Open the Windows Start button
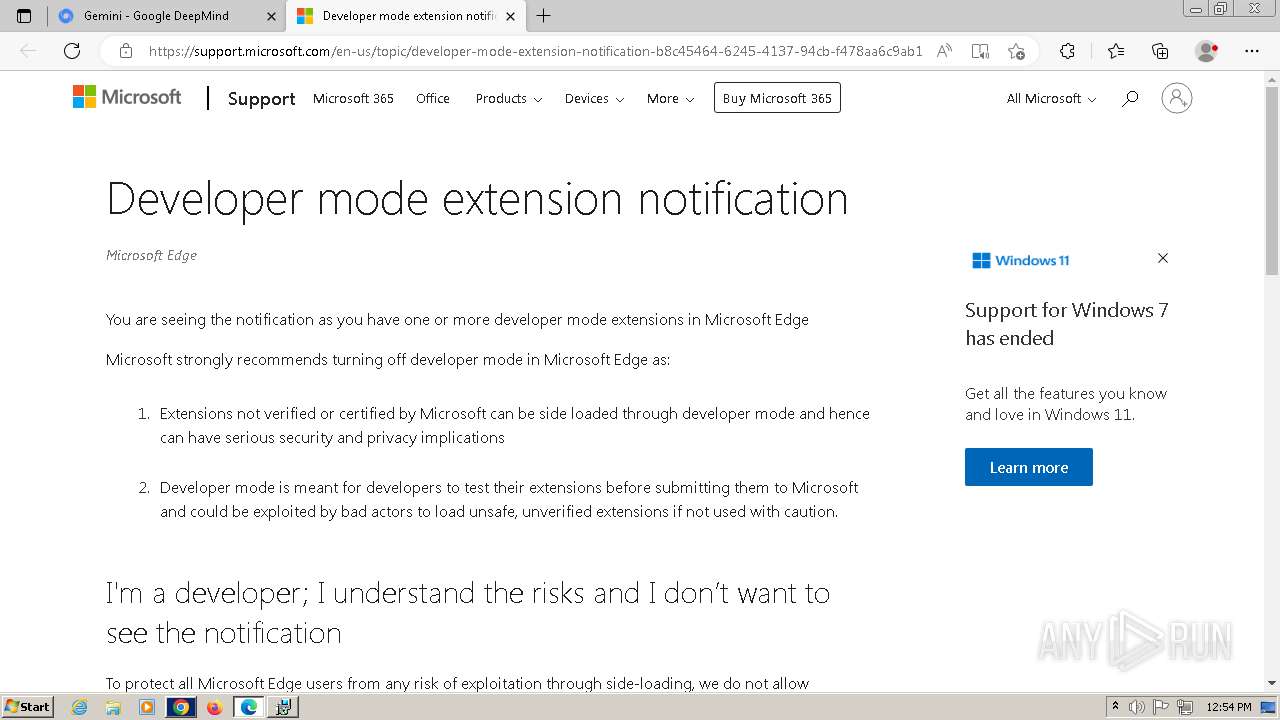This screenshot has width=1280, height=720. [28, 706]
